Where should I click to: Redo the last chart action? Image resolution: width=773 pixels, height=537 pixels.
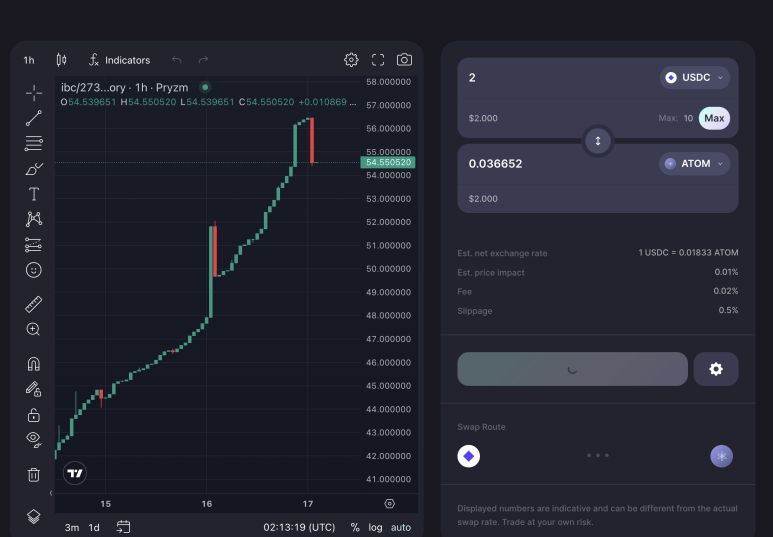click(x=203, y=60)
